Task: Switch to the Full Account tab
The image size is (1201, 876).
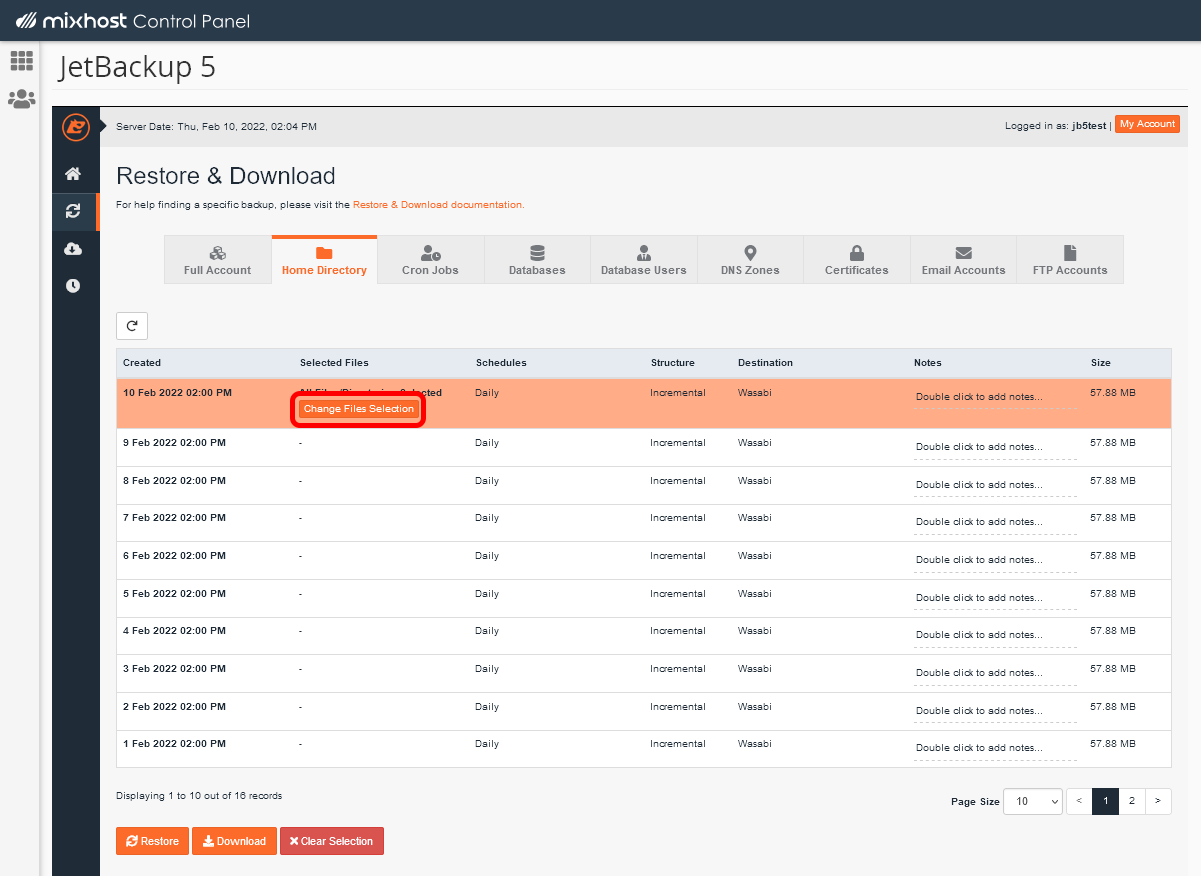Action: 217,260
